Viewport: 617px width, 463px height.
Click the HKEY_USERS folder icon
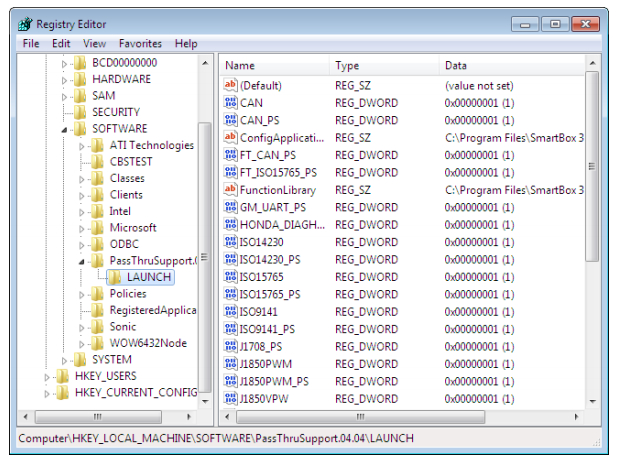(x=62, y=376)
